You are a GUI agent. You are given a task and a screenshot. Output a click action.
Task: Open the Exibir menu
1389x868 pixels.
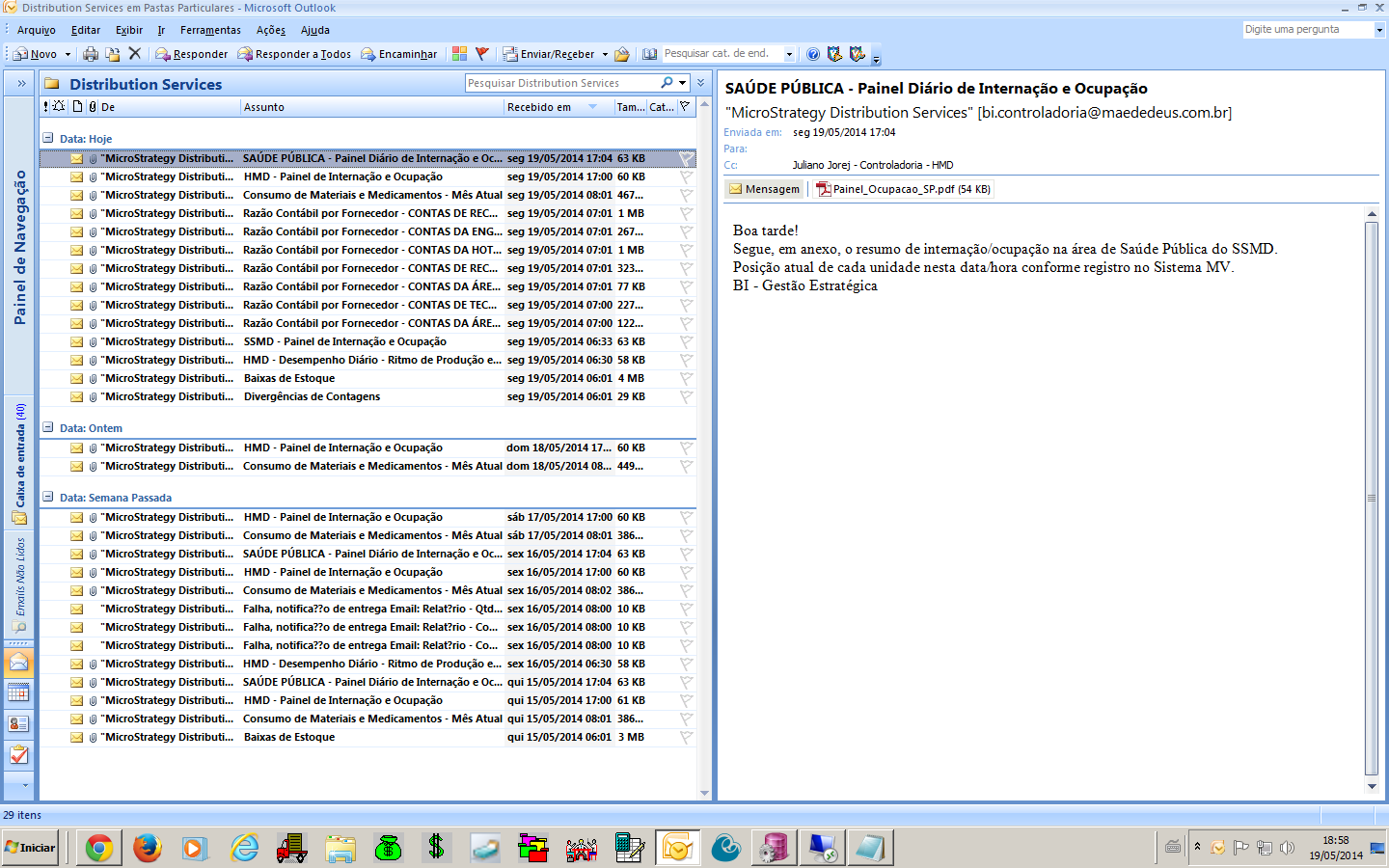129,30
